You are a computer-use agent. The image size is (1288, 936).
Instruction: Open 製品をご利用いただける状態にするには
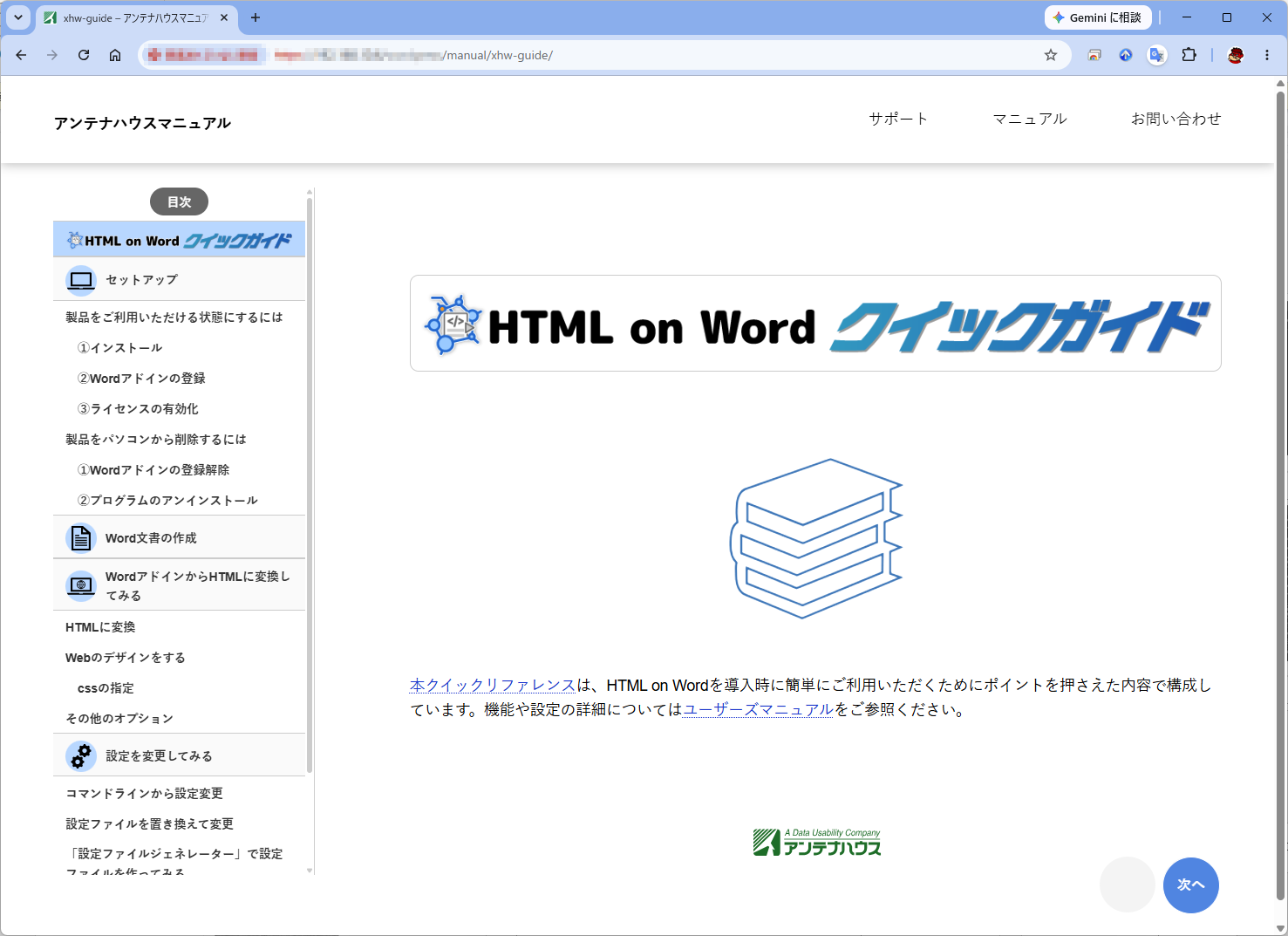click(174, 318)
